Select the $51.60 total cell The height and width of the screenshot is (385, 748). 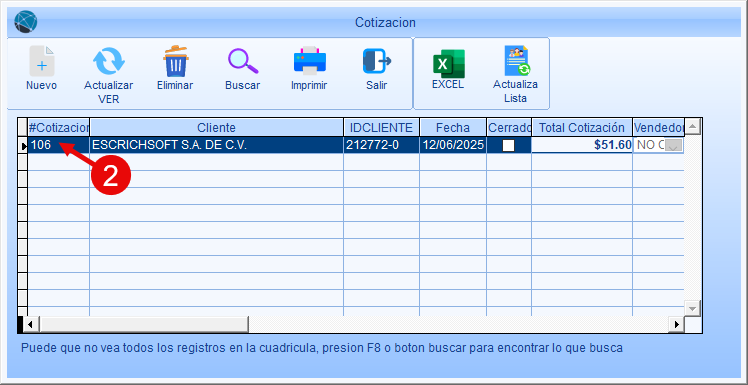pos(582,146)
